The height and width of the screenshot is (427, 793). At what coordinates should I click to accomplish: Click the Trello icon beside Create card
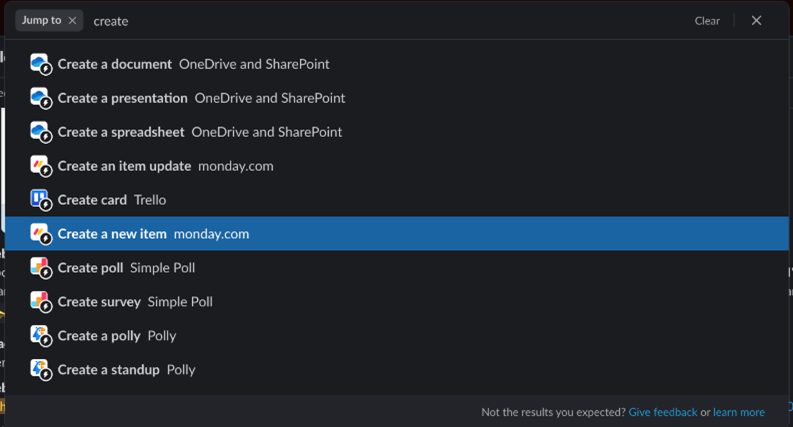[40, 200]
